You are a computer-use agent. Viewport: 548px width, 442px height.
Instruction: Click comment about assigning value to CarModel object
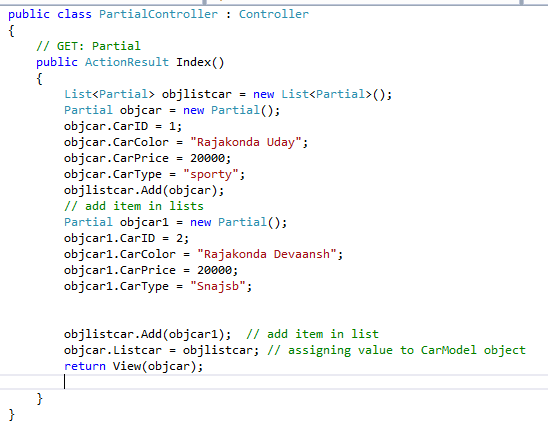point(396,350)
